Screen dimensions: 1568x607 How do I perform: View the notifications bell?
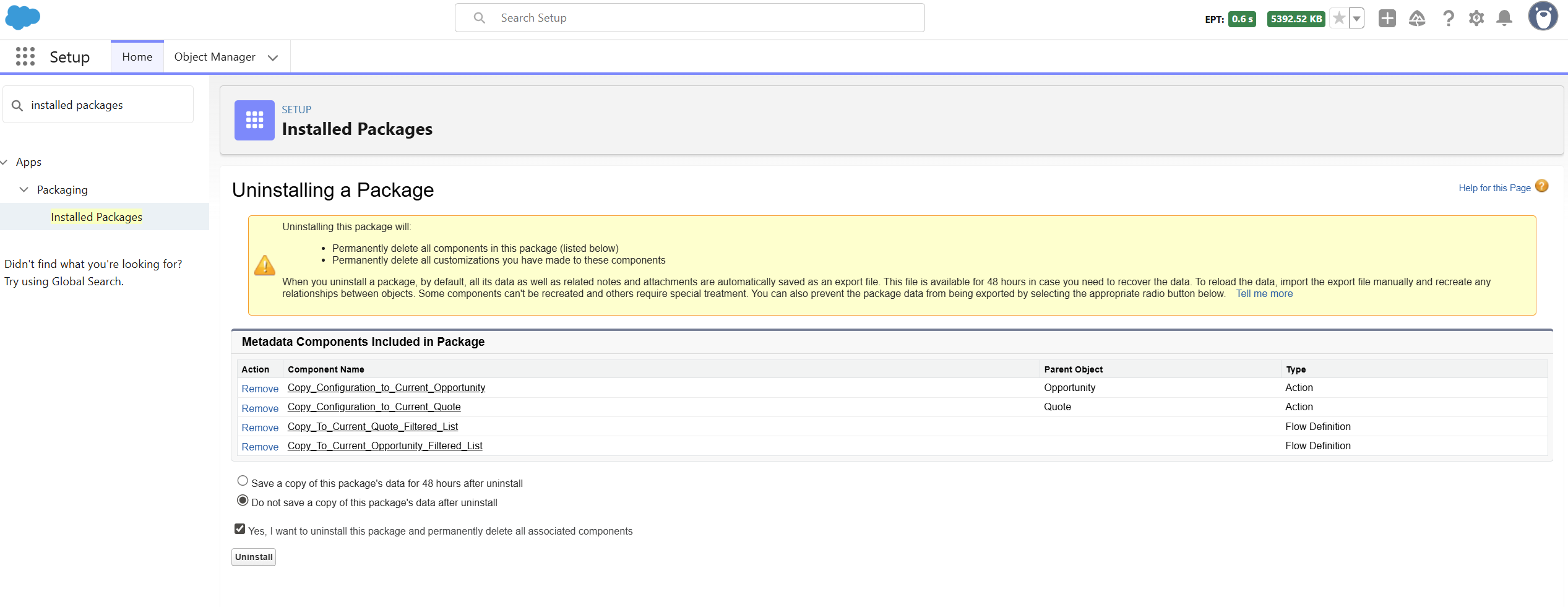tap(1504, 19)
